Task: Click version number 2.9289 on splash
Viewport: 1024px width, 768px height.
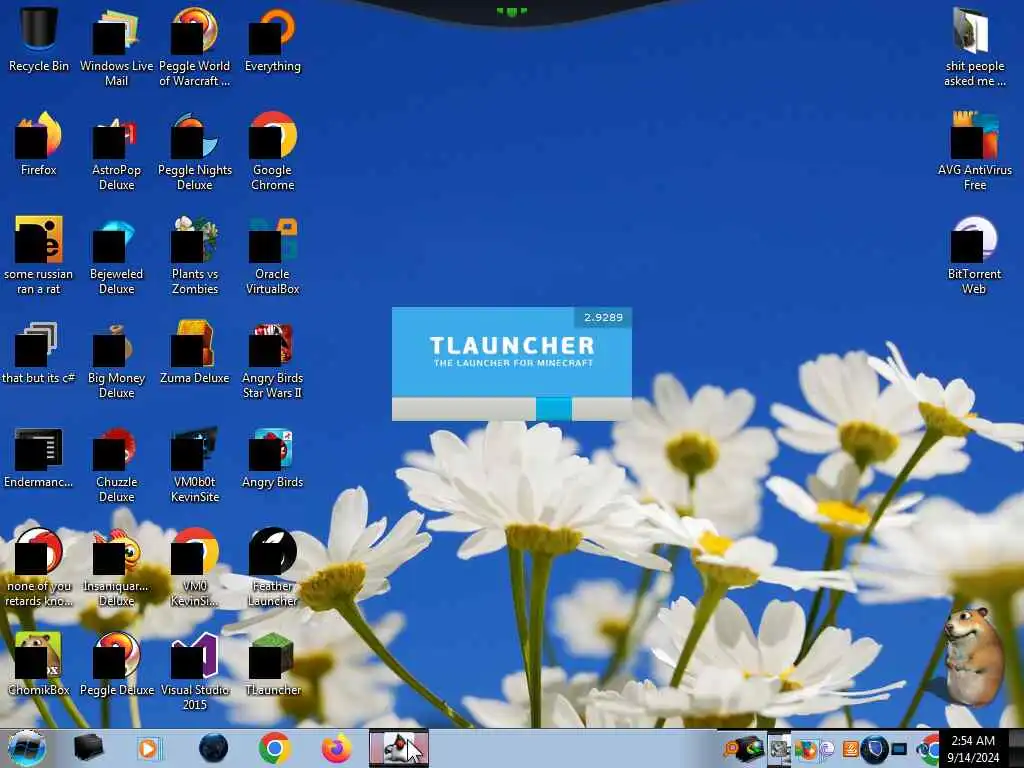Action: 603,317
